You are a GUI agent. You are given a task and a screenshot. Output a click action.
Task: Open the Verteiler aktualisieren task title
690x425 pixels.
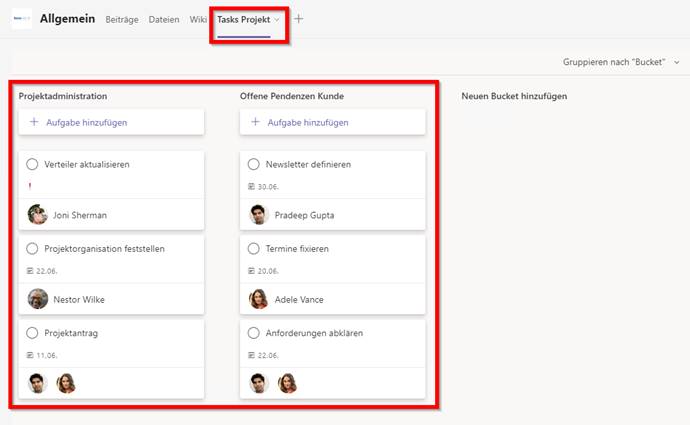(x=87, y=164)
